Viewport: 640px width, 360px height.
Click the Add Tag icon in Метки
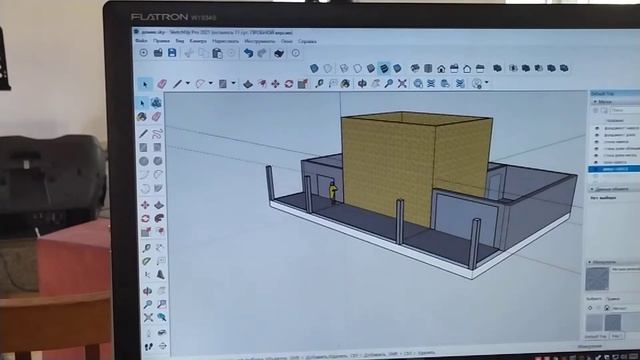point(596,111)
